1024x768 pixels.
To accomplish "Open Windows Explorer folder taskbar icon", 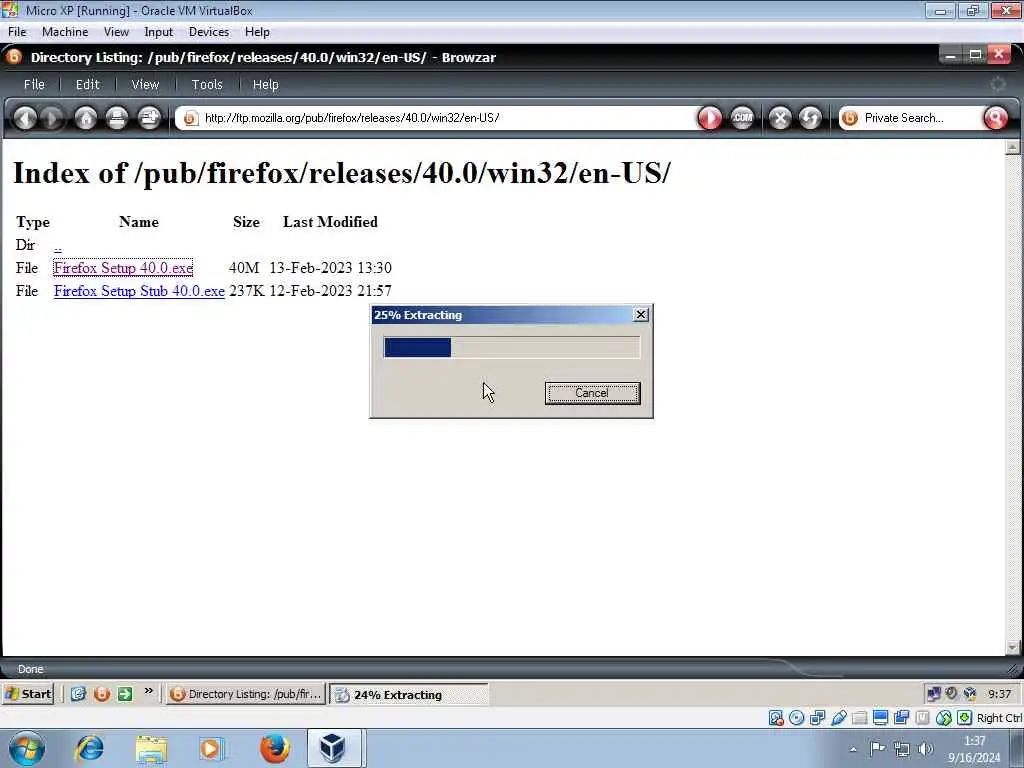I will pos(152,748).
